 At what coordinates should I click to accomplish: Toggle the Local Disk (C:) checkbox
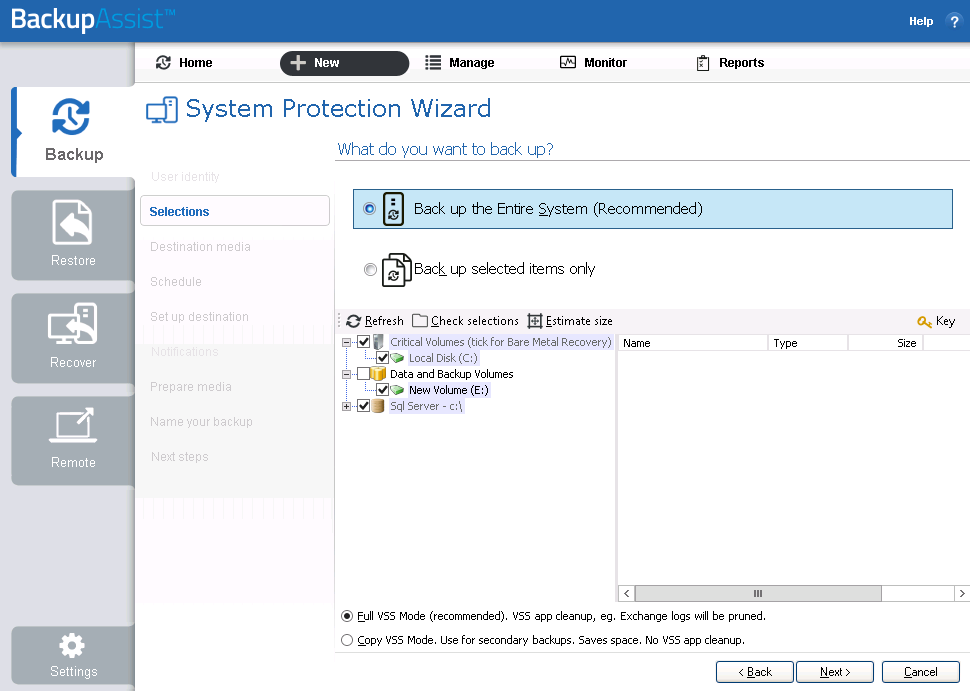coord(382,358)
